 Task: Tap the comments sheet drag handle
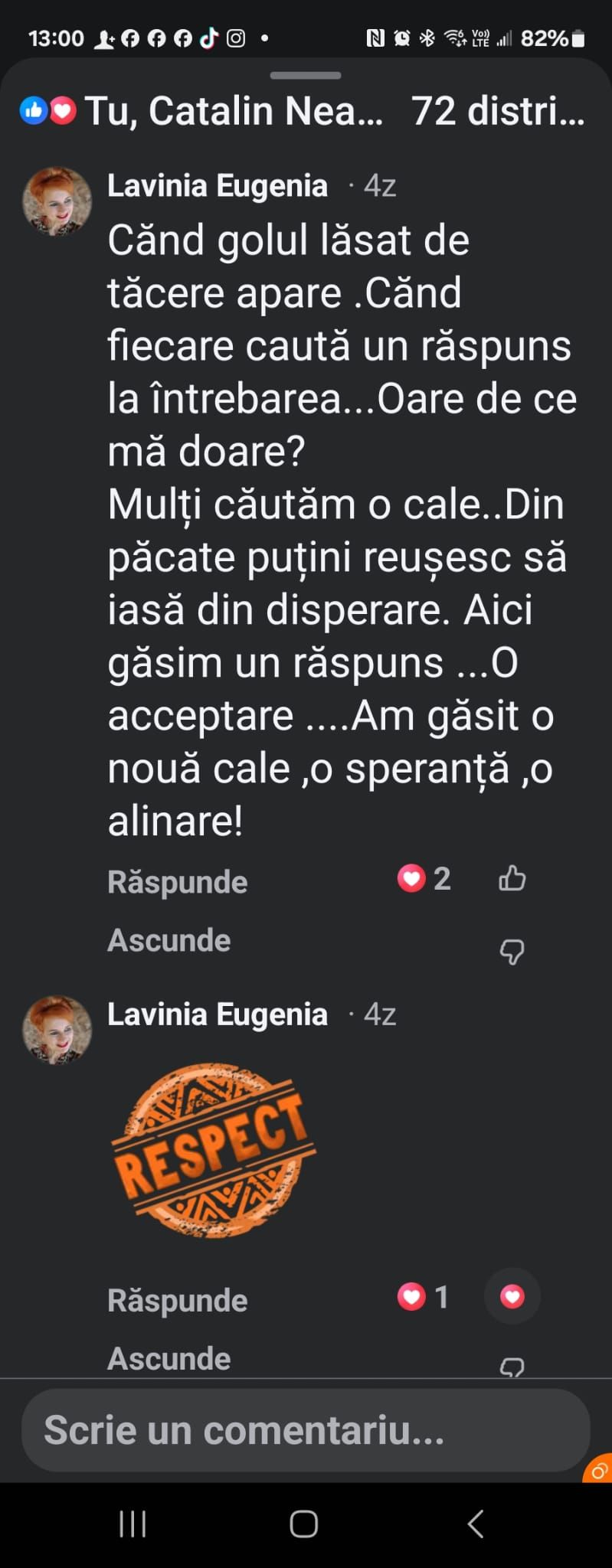click(x=306, y=76)
